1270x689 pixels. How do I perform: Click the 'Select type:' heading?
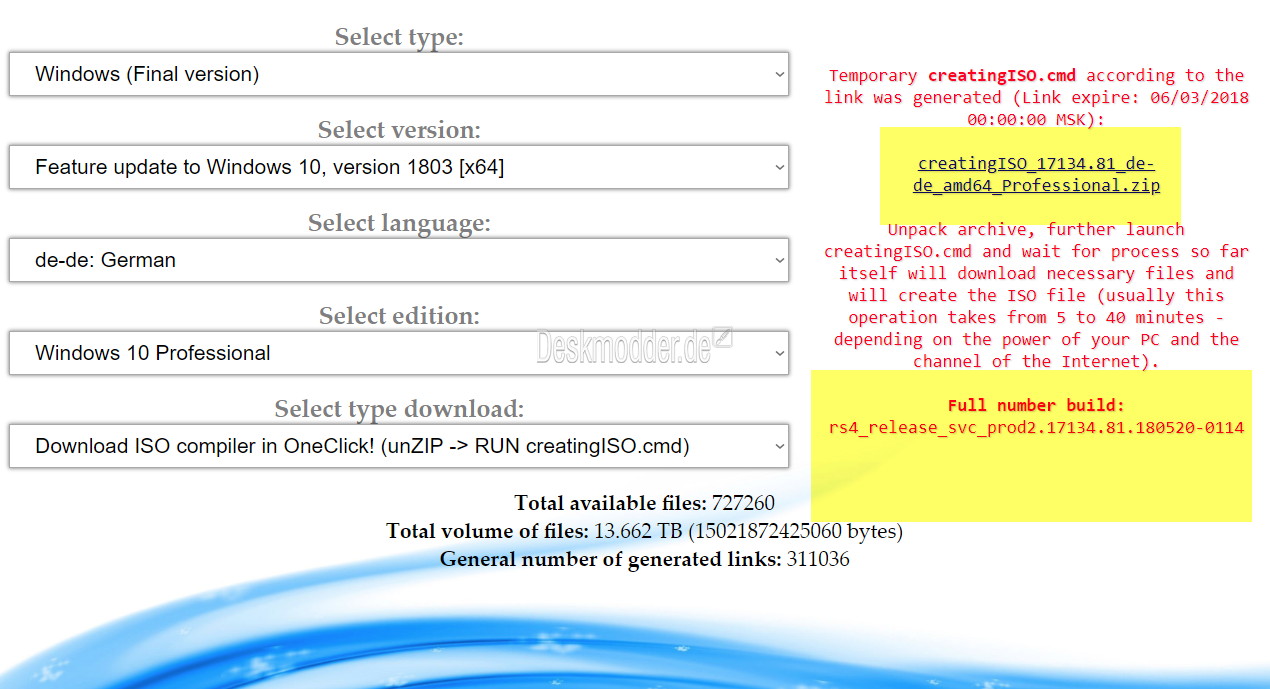pos(399,37)
